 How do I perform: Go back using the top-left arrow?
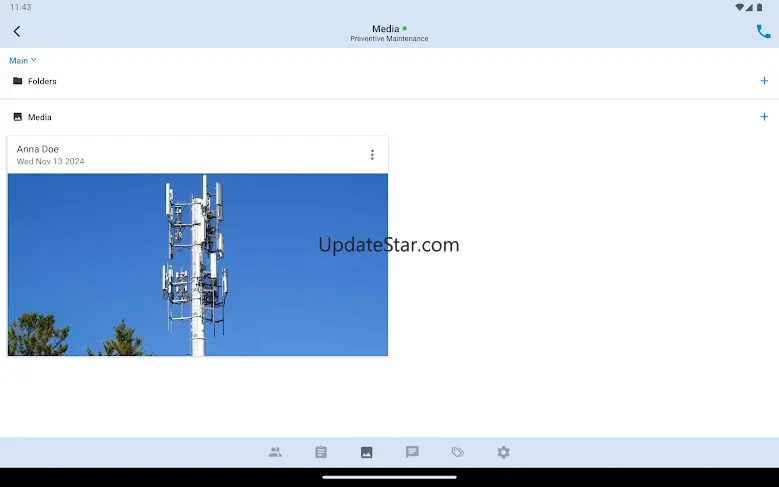coord(17,31)
